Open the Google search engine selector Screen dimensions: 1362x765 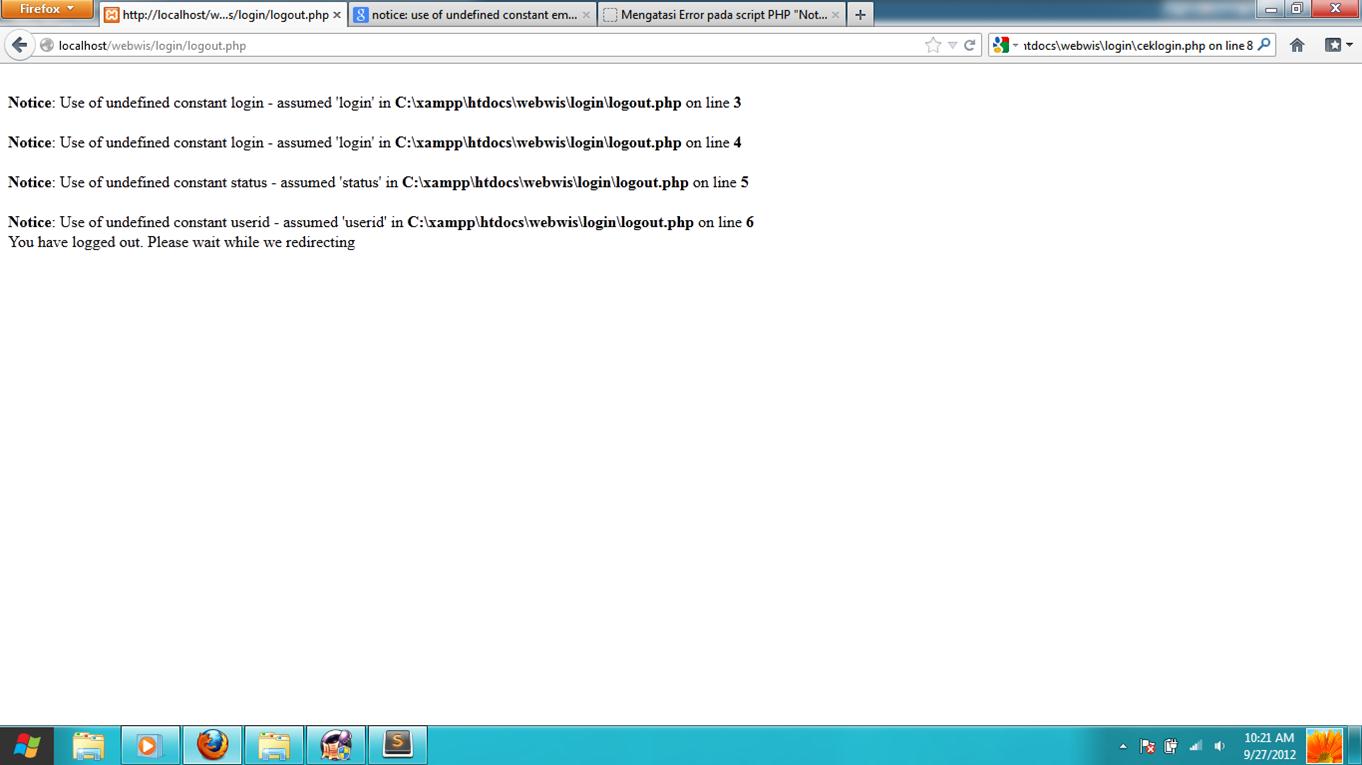click(1004, 45)
